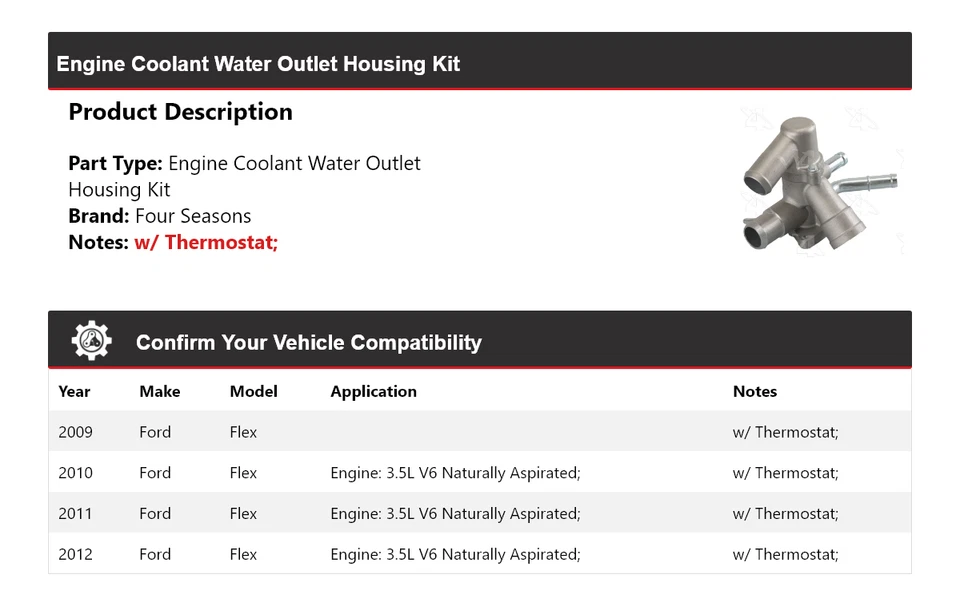
Task: Click the Product Description heading
Action: [x=180, y=112]
